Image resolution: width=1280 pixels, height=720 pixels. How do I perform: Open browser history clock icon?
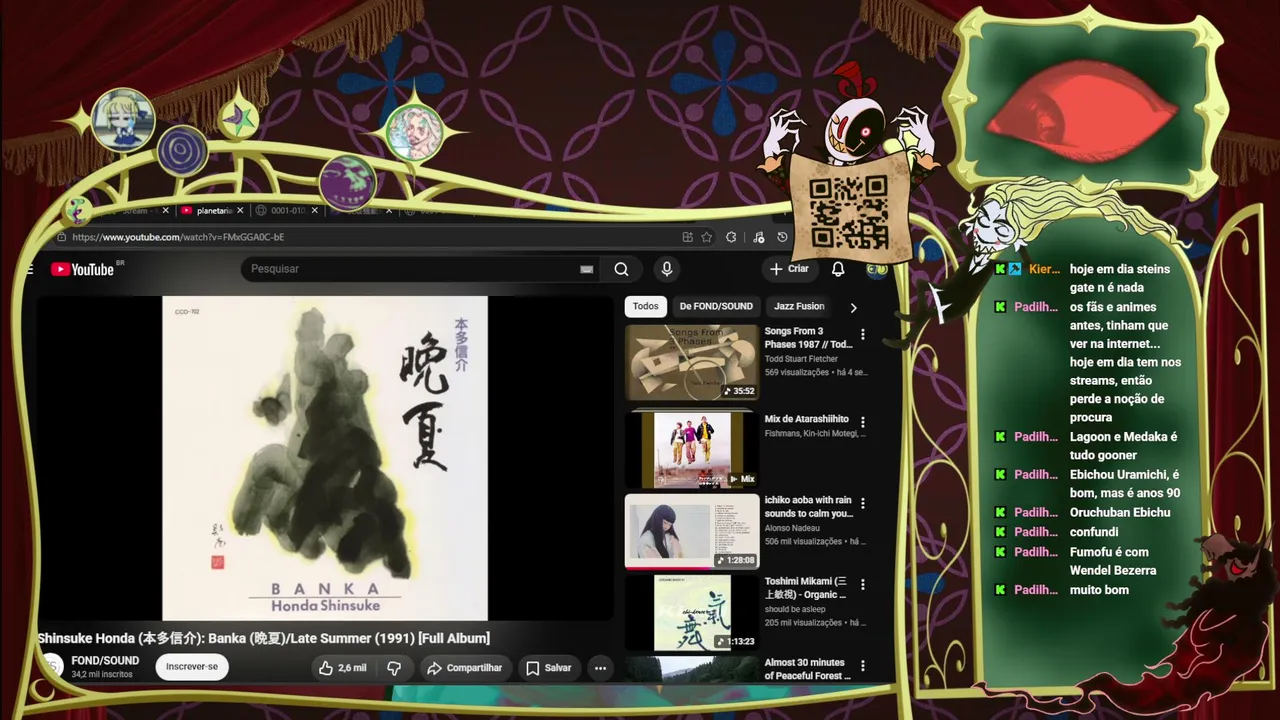(782, 237)
